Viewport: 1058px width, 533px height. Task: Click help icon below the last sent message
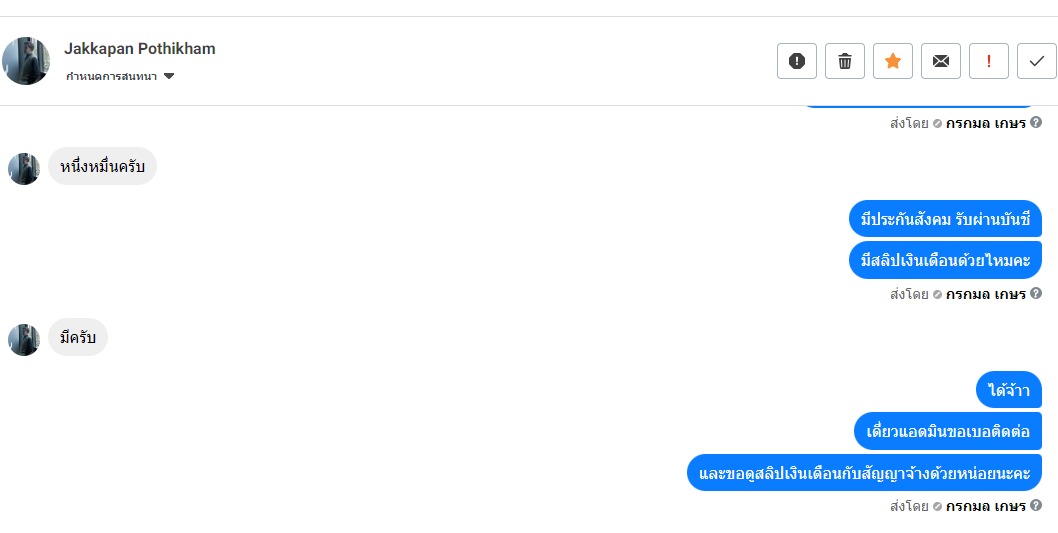point(1036,506)
